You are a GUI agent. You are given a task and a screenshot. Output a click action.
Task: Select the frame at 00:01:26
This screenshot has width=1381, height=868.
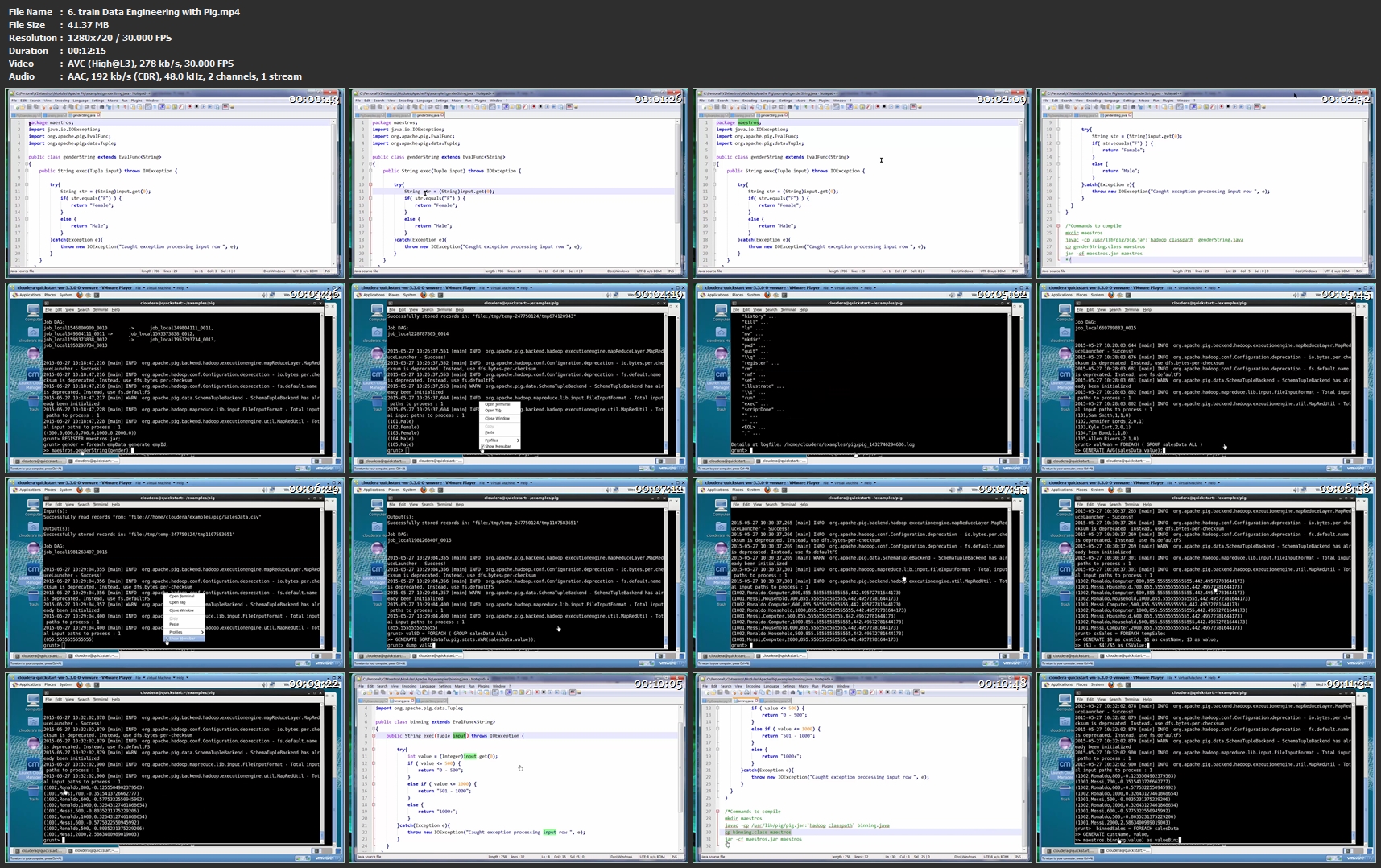click(x=519, y=183)
